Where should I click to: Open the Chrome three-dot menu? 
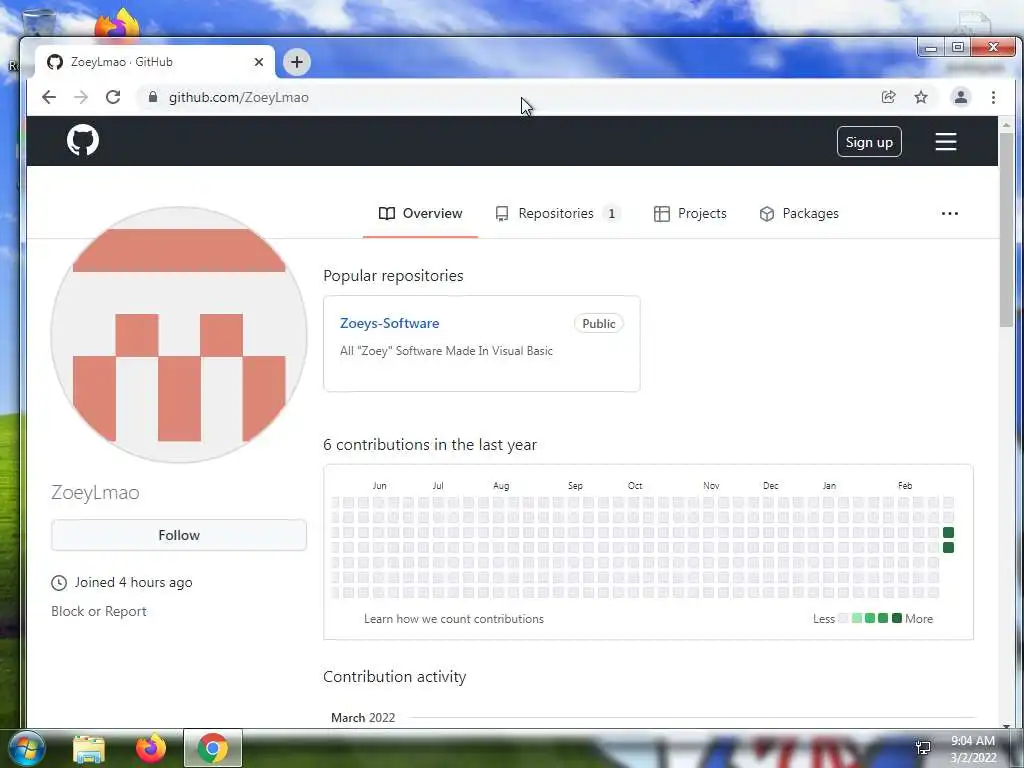(993, 97)
